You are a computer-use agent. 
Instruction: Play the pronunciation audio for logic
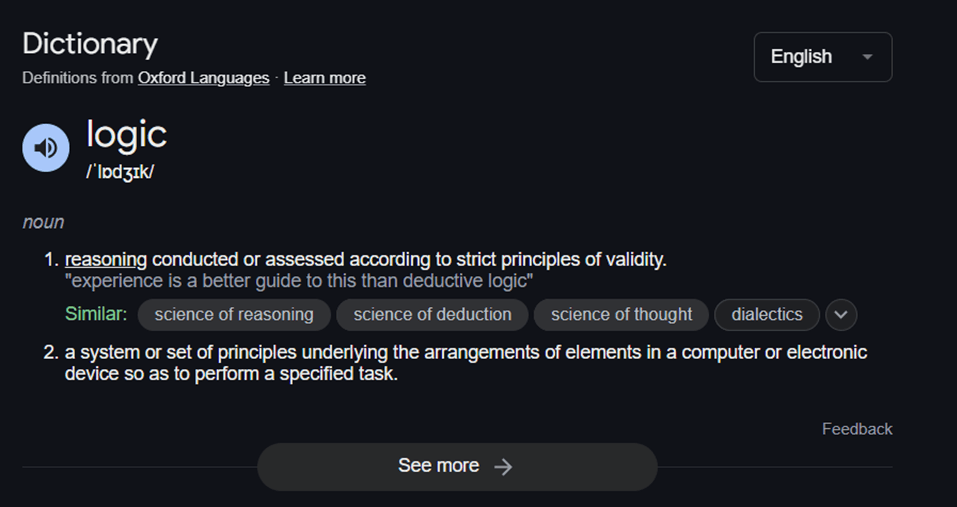(x=46, y=149)
